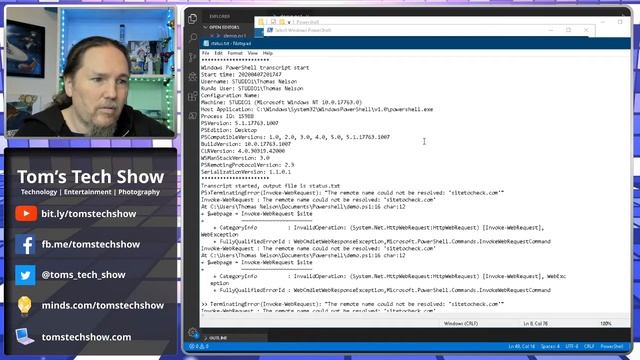Click the Notepad 100% zoom status text
This screenshot has height=360, width=640.
[606, 324]
